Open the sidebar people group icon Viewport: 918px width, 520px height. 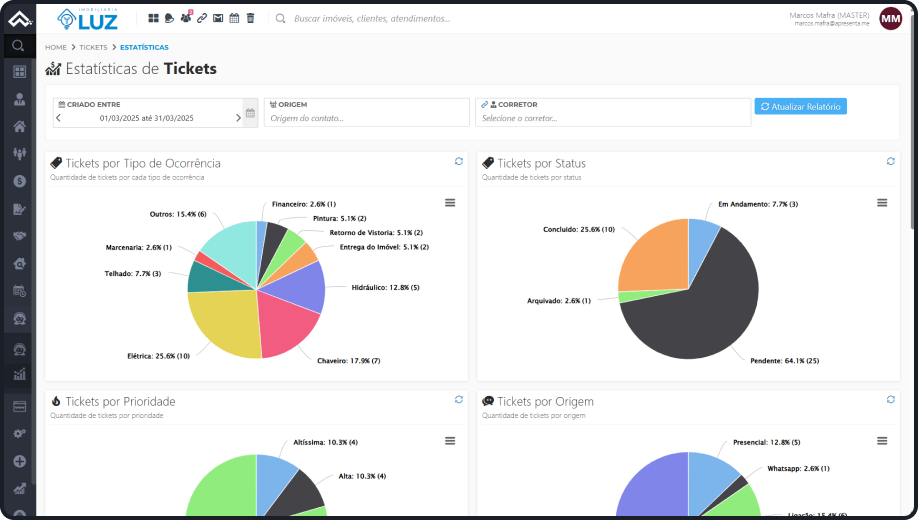[x=19, y=153]
